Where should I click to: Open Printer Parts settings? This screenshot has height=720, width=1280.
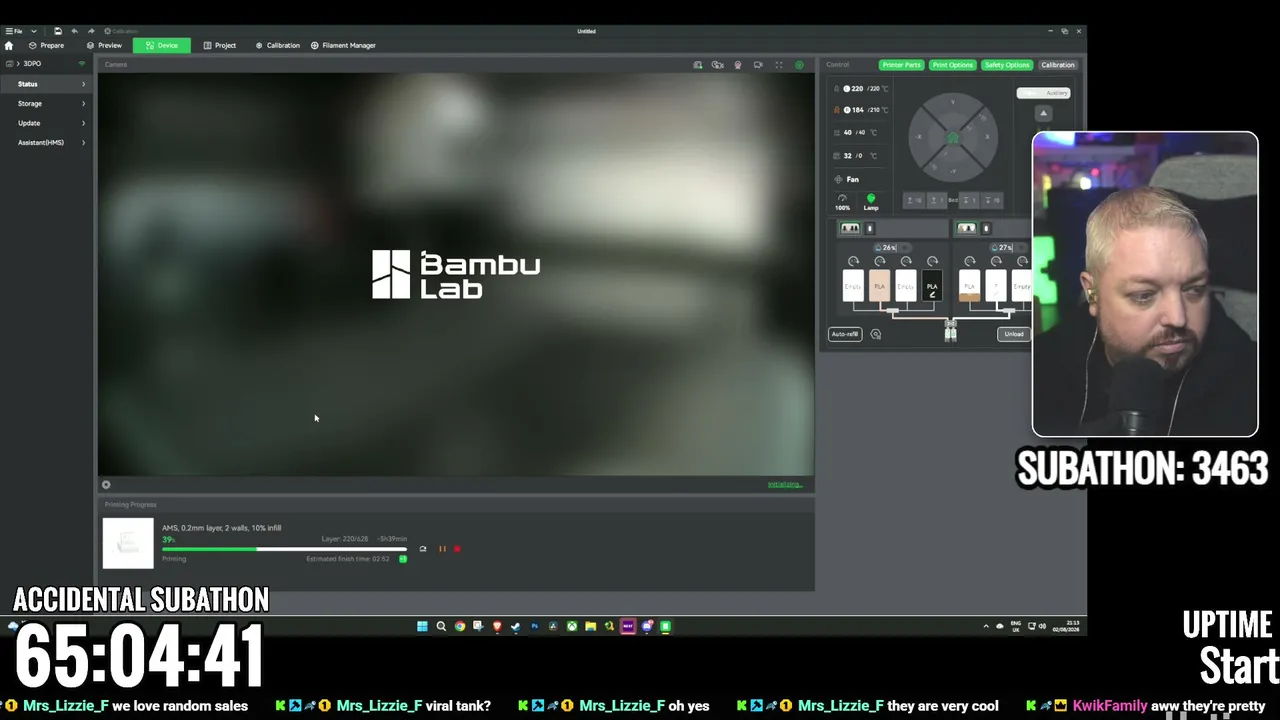tap(901, 65)
